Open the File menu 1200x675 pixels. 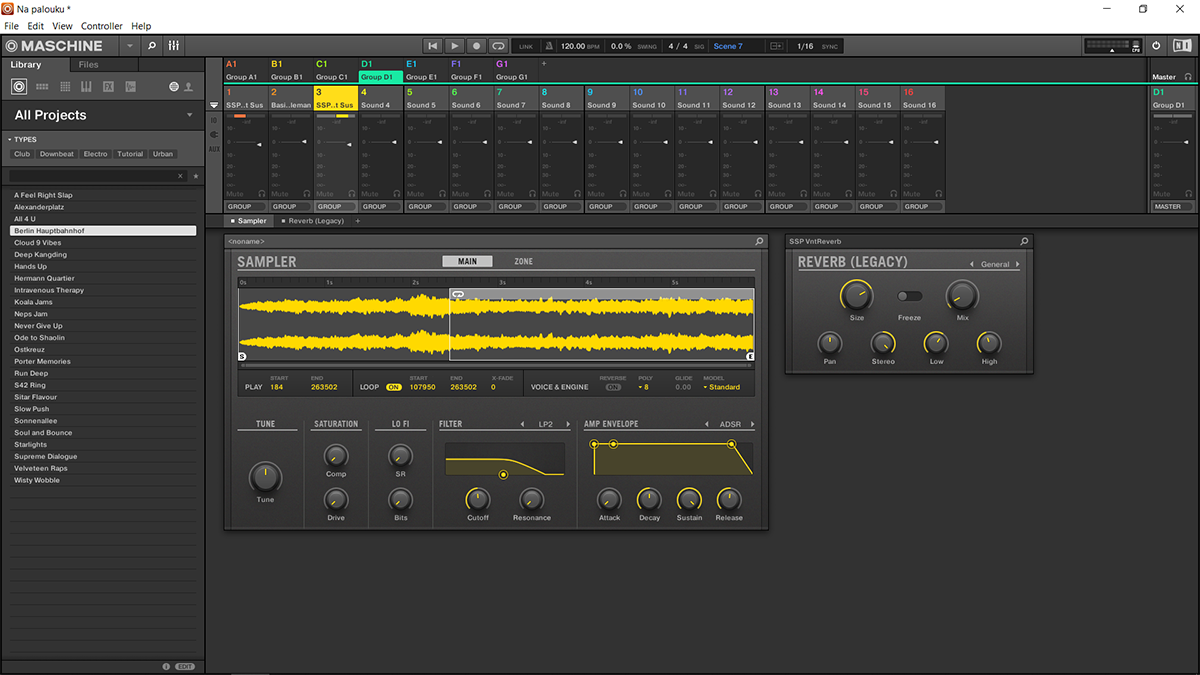pyautogui.click(x=12, y=26)
